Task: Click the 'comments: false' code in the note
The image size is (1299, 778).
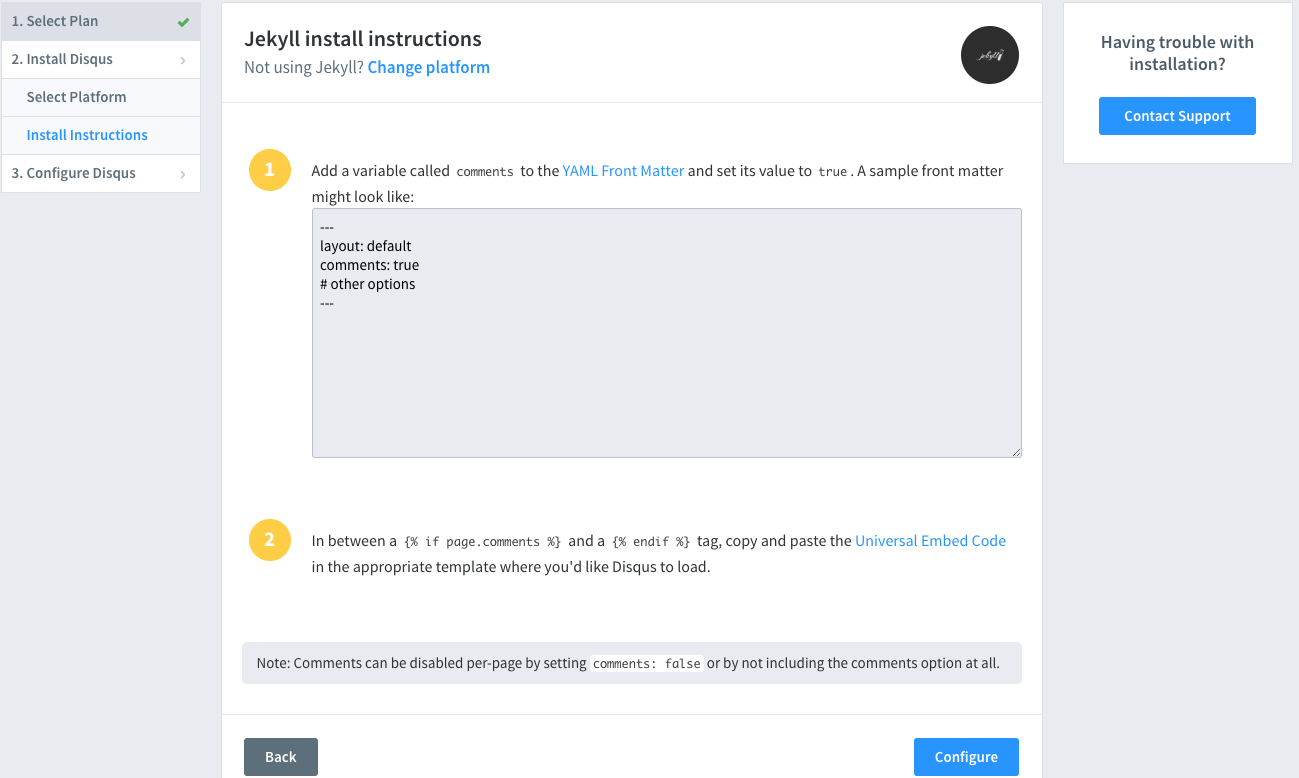Action: point(647,664)
